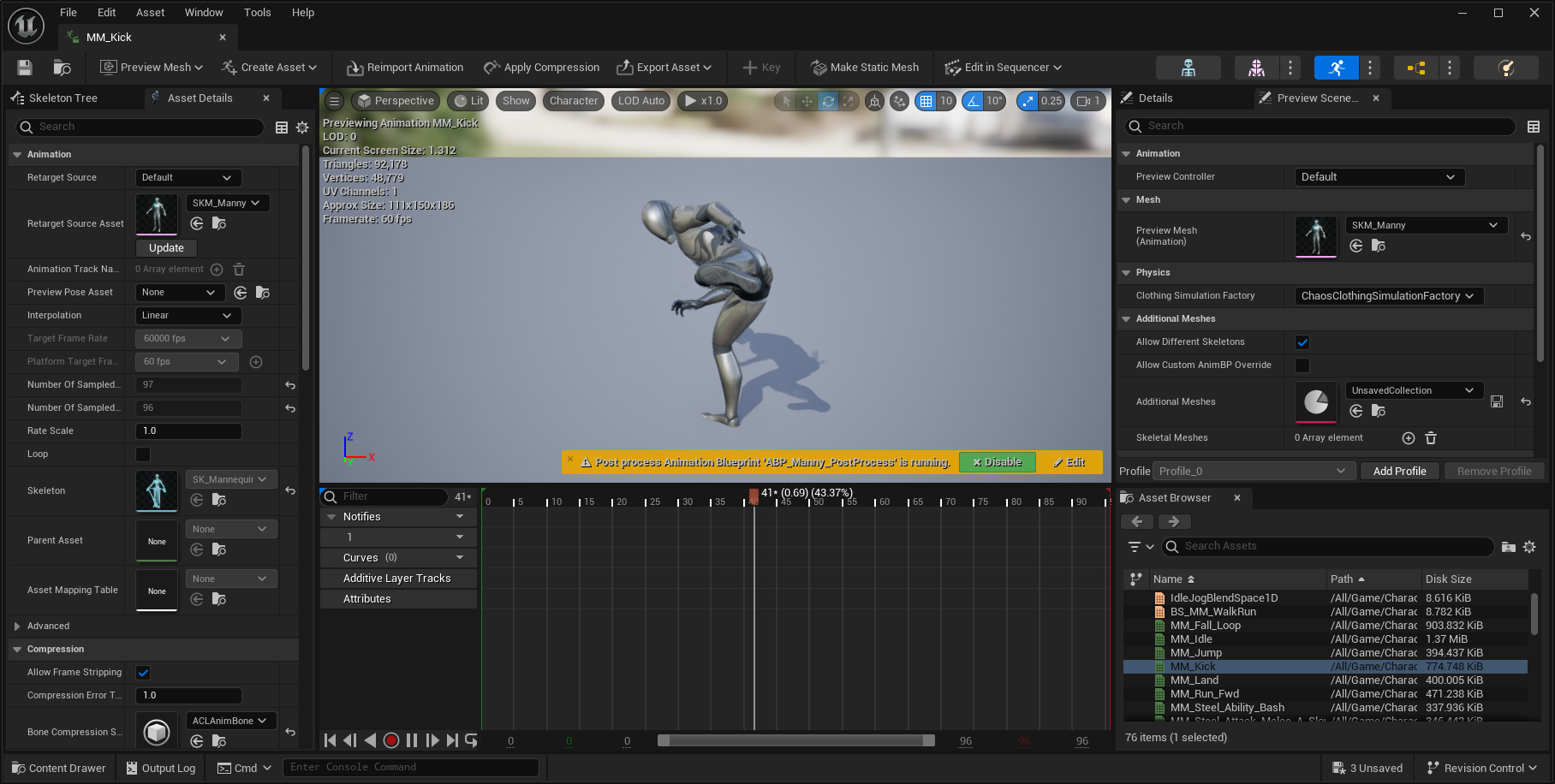
Task: Add an Animation Track Names array element
Action: pyautogui.click(x=217, y=270)
